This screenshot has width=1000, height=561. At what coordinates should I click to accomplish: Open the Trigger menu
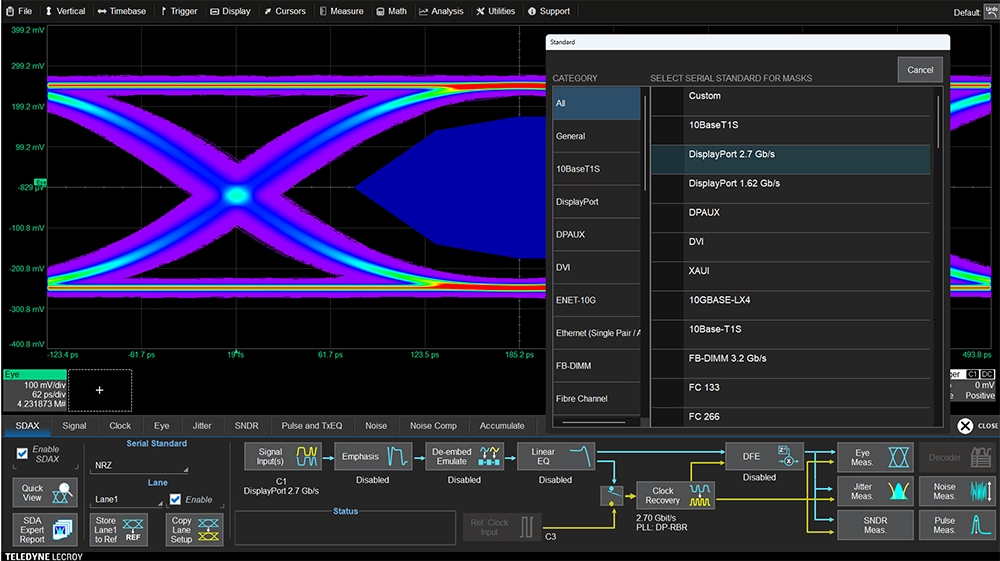(x=179, y=11)
